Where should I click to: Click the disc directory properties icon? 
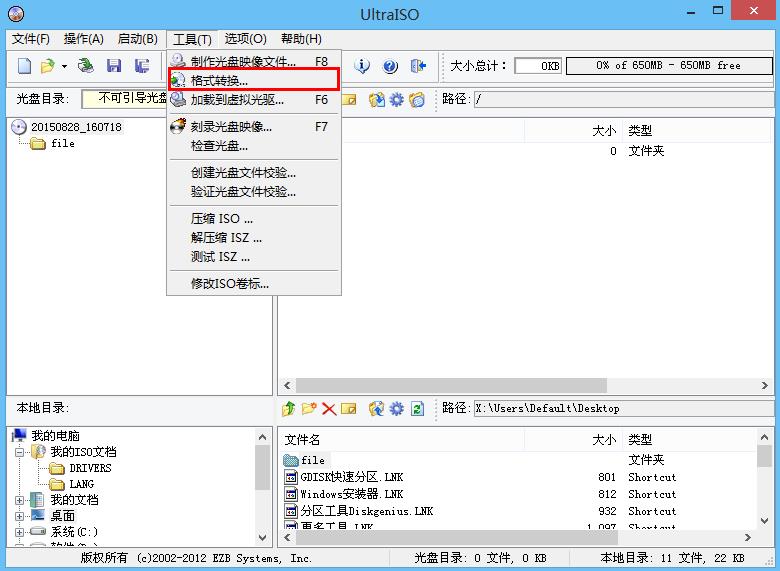coord(377,99)
